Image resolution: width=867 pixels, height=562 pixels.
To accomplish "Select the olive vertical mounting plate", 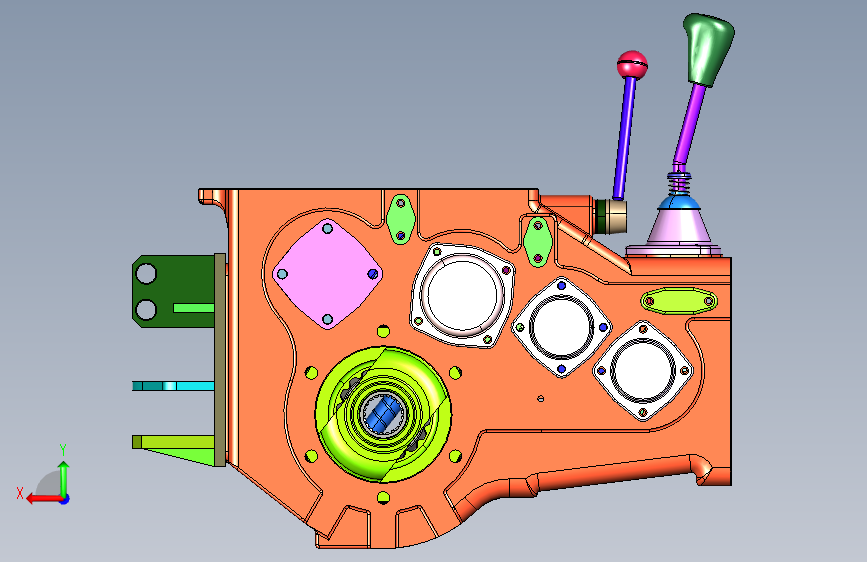I will pyautogui.click(x=220, y=360).
